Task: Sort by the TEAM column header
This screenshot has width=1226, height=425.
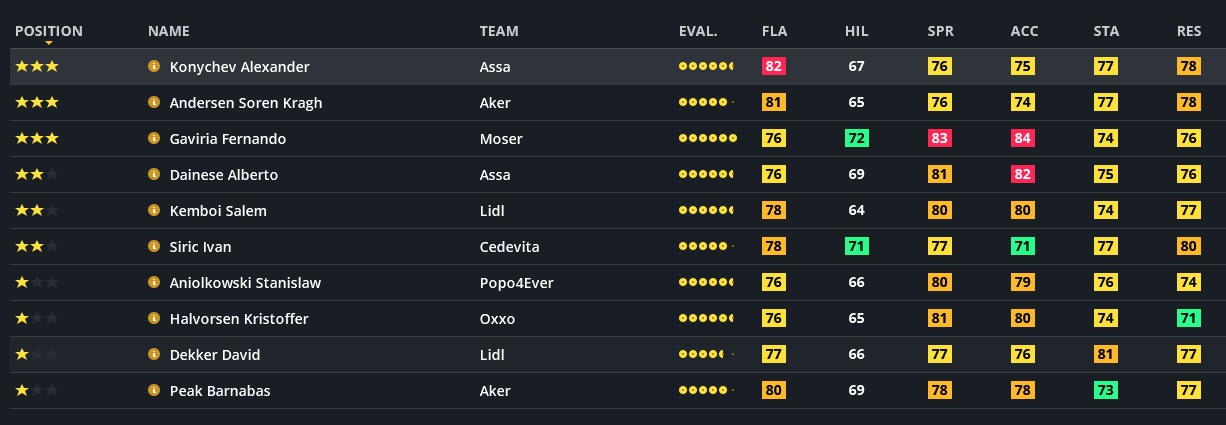Action: [499, 31]
